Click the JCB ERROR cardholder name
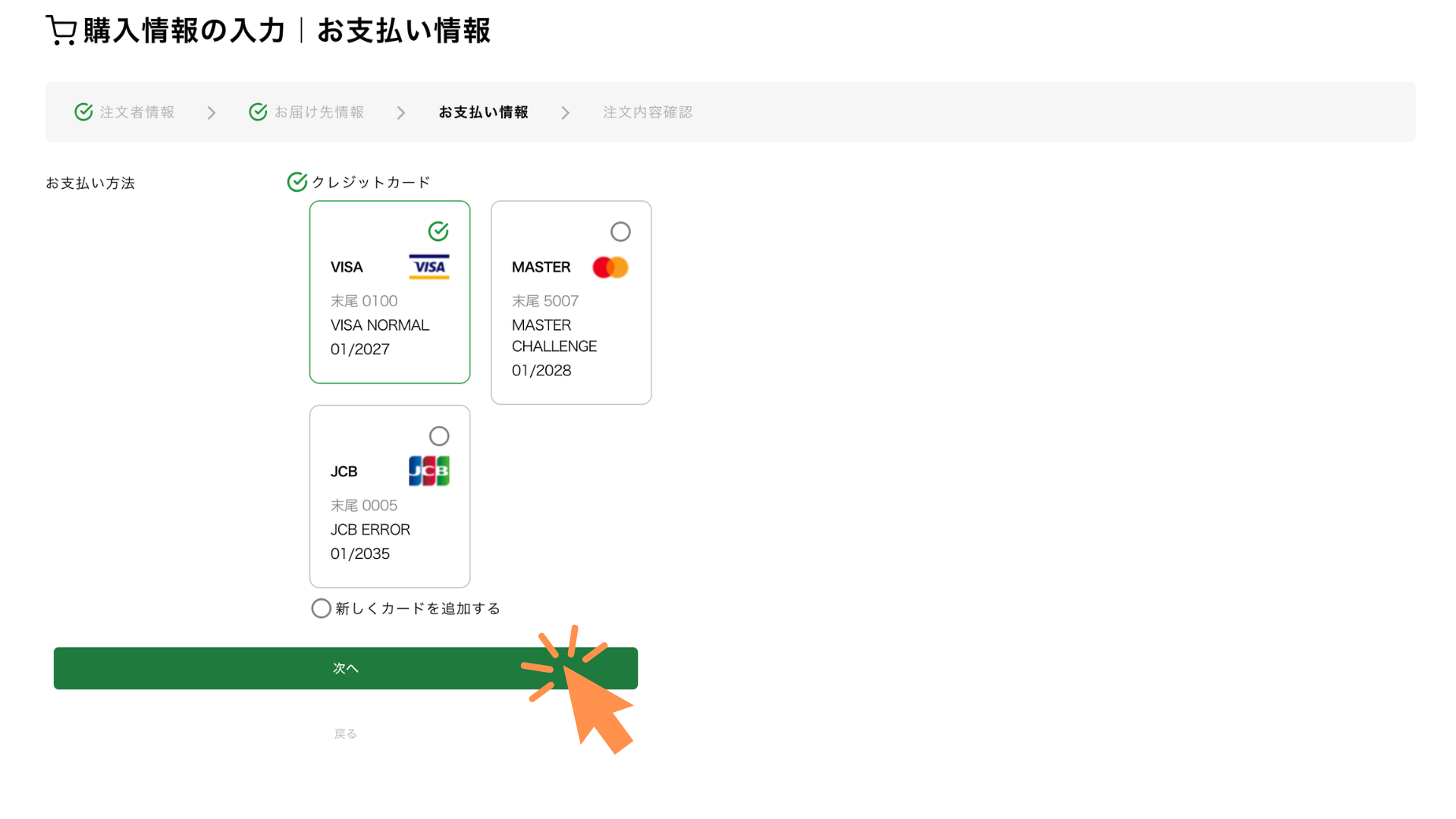Viewport: 1456px width, 819px height. click(x=370, y=530)
